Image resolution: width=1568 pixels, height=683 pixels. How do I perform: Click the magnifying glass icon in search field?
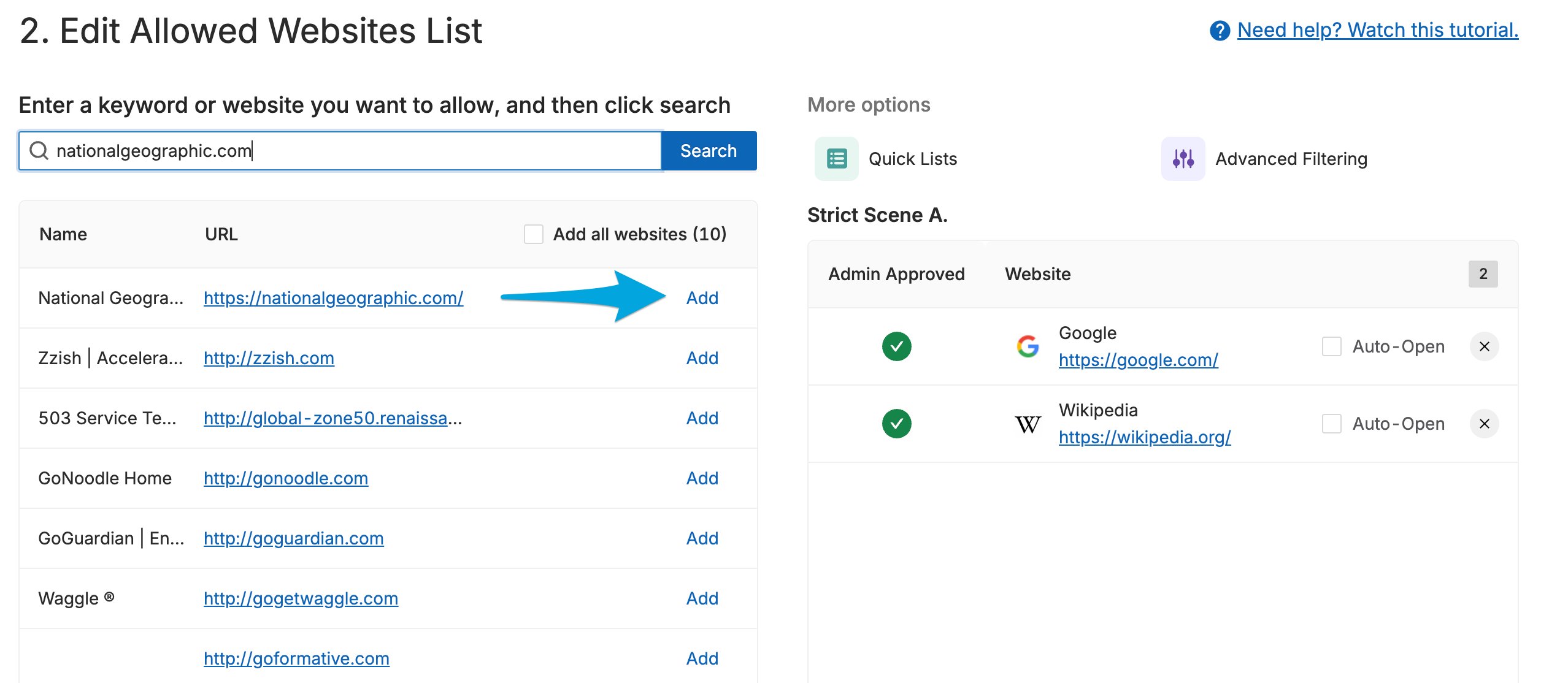point(39,150)
